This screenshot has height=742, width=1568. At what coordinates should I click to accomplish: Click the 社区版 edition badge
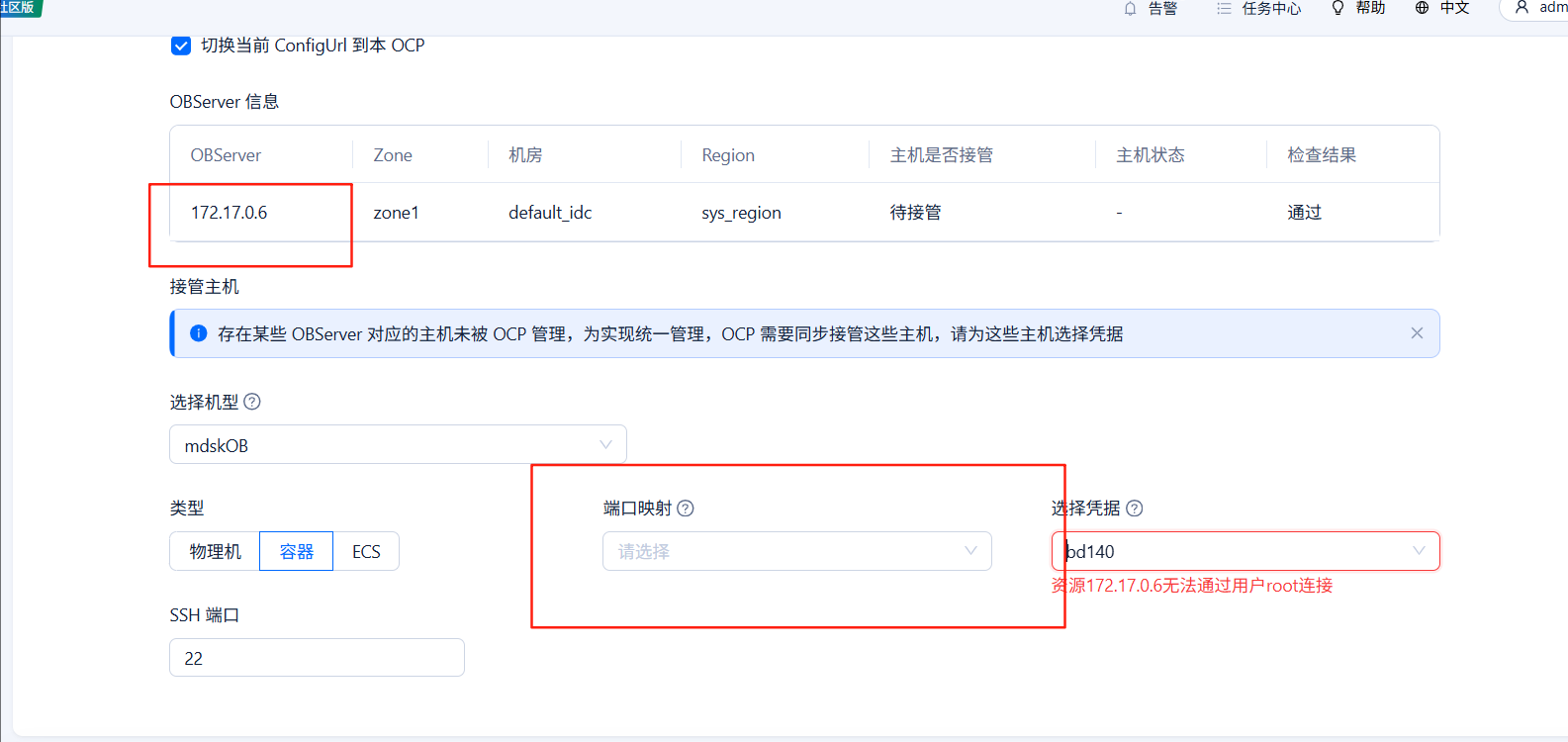(20, 8)
